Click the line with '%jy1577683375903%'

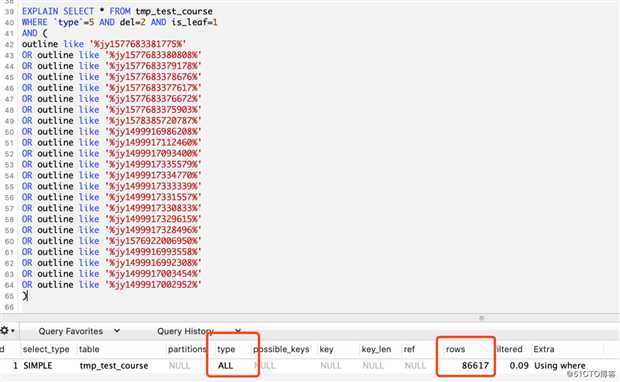tap(112, 110)
